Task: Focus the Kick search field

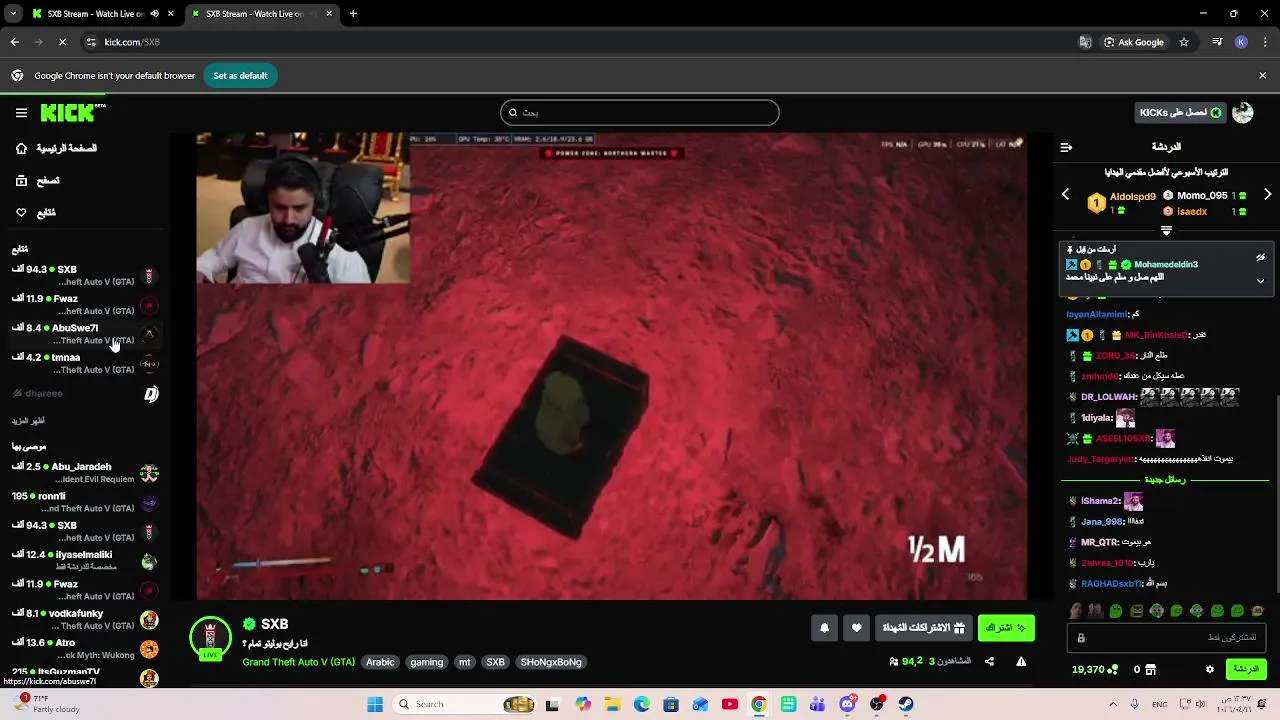Action: [640, 113]
